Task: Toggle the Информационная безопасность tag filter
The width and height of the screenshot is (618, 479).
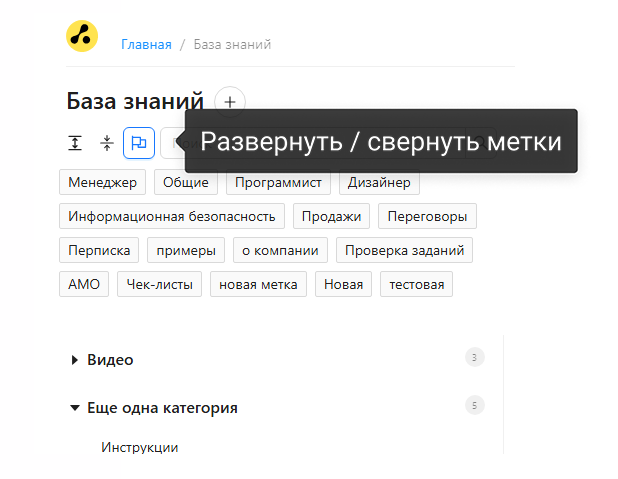Action: tap(172, 216)
